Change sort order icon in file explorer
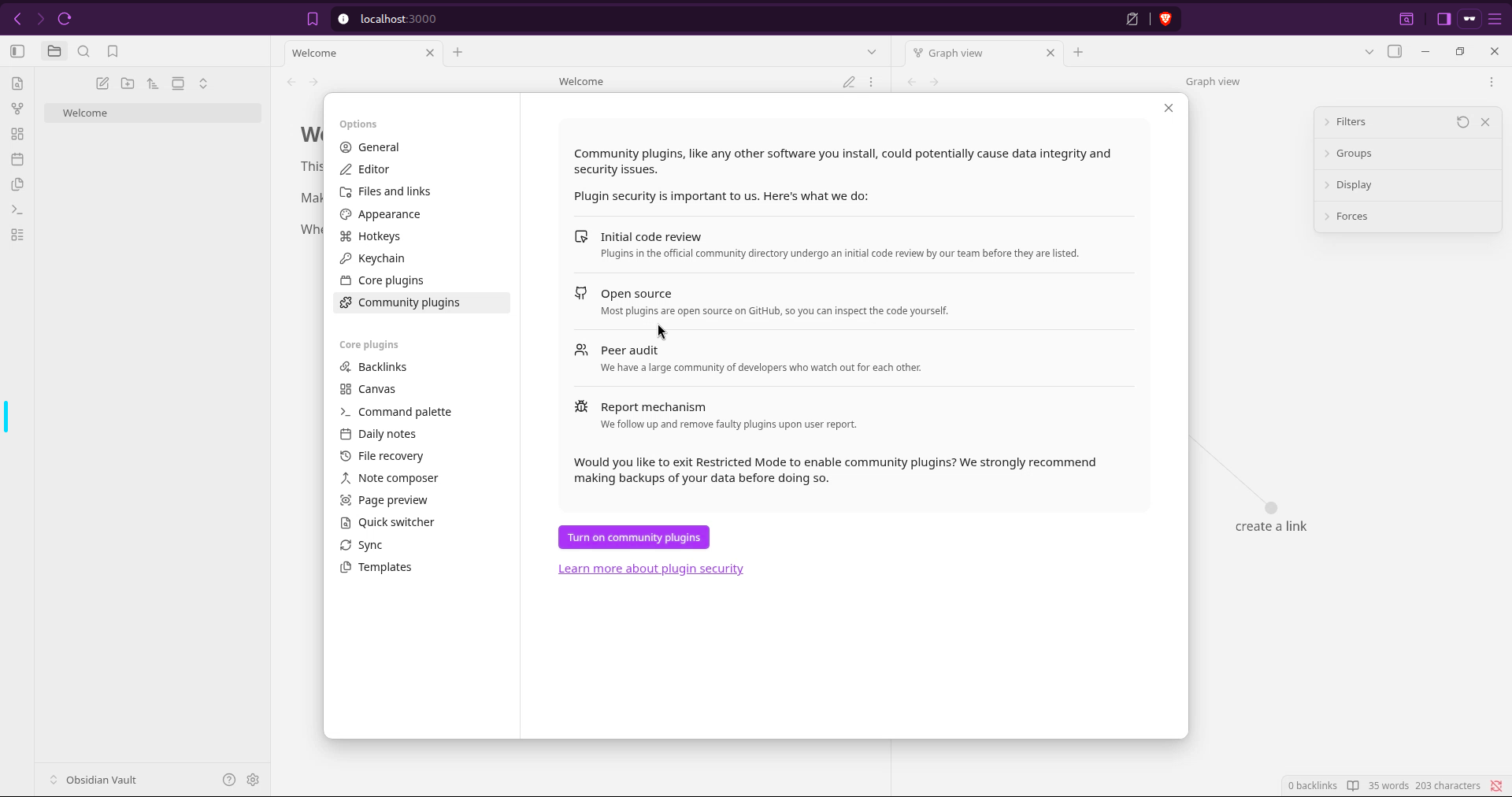 pyautogui.click(x=153, y=83)
